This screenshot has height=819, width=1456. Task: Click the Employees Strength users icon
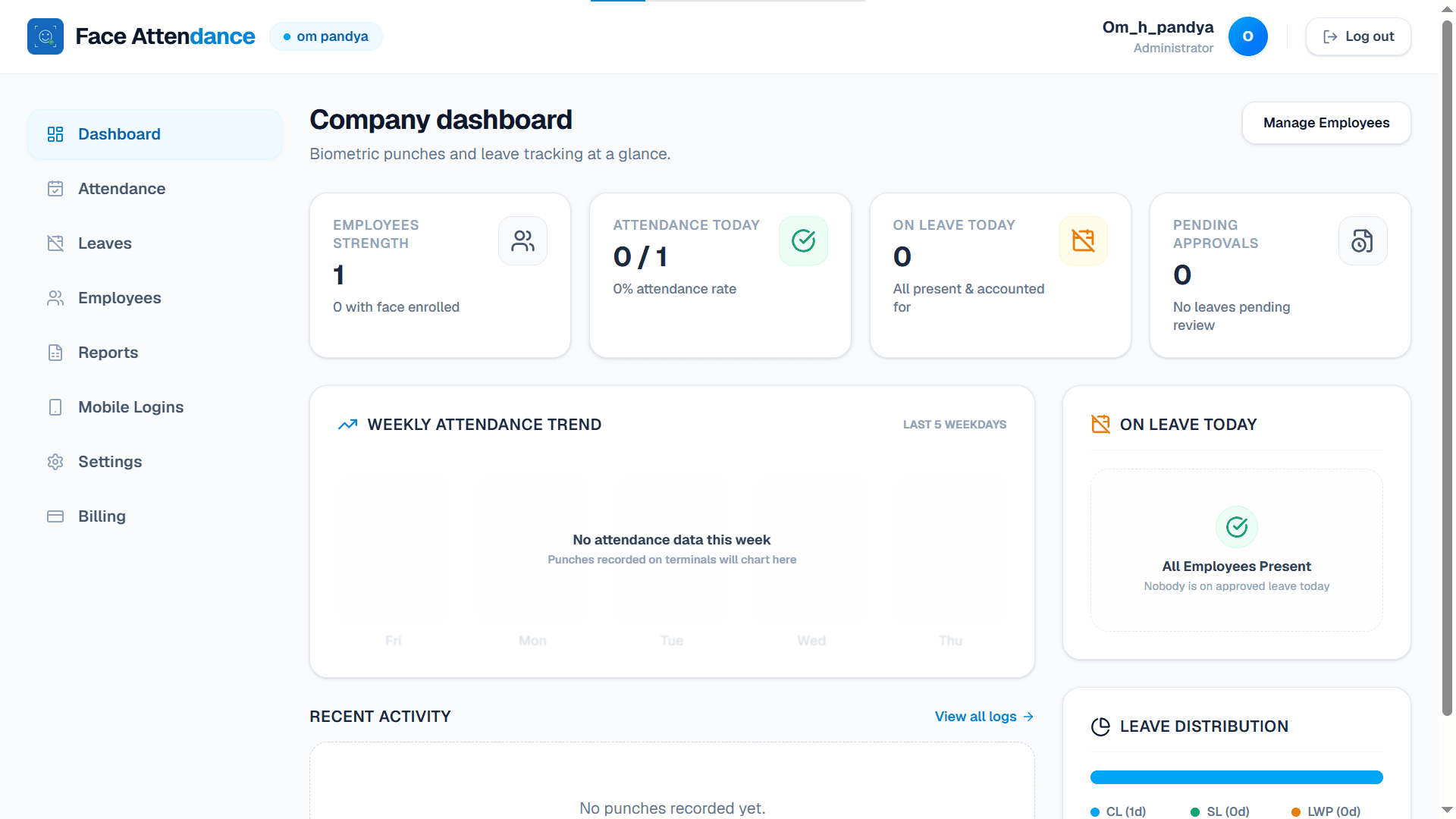(522, 241)
